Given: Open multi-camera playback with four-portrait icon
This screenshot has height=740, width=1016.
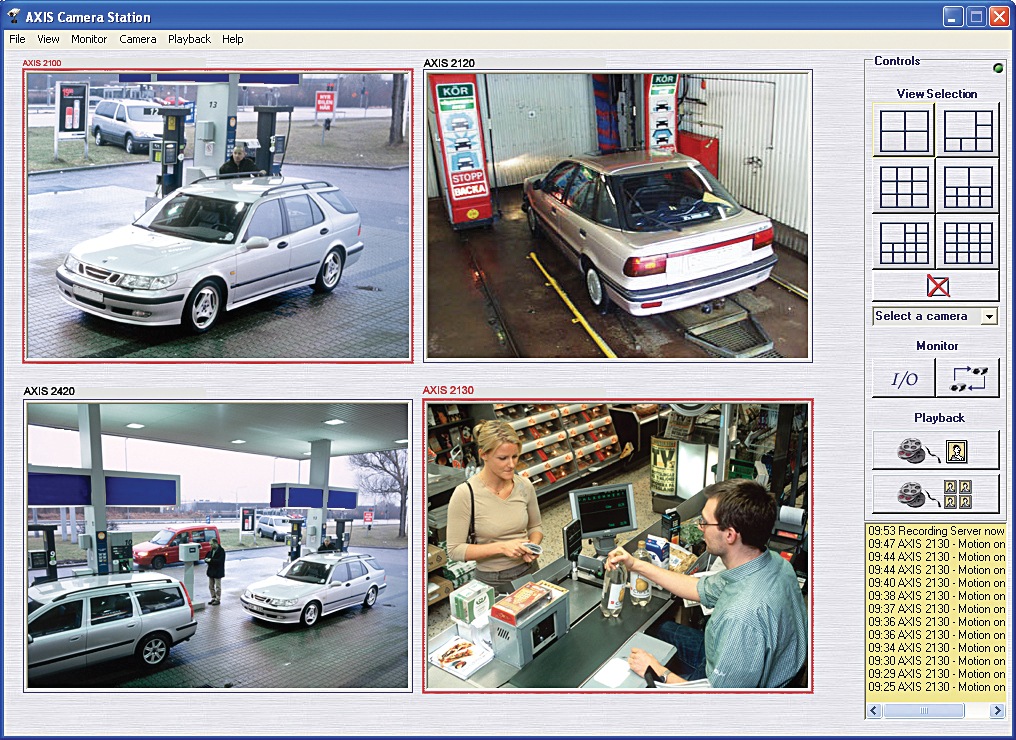Looking at the screenshot, I should [936, 494].
